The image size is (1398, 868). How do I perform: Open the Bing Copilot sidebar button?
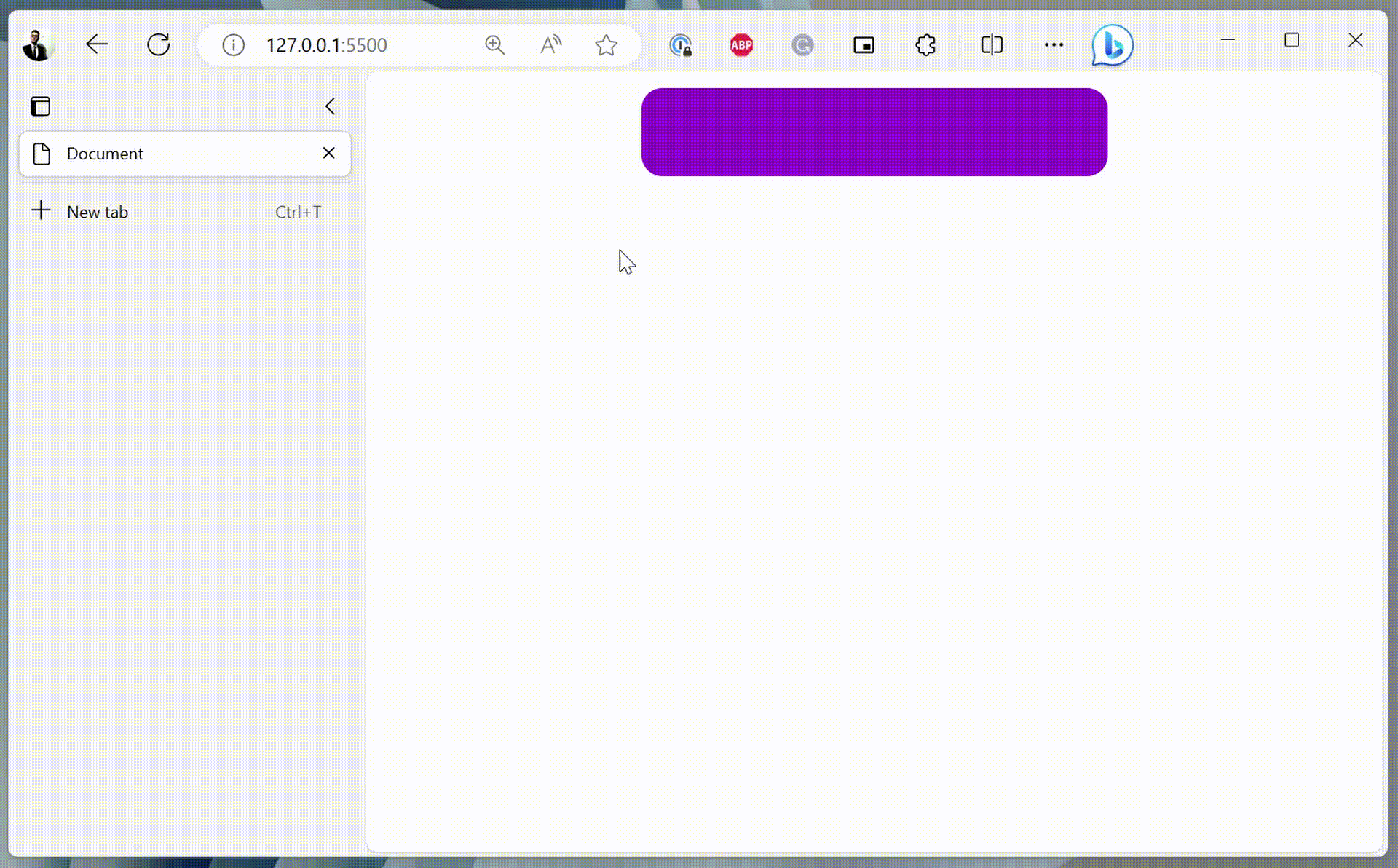pos(1113,45)
